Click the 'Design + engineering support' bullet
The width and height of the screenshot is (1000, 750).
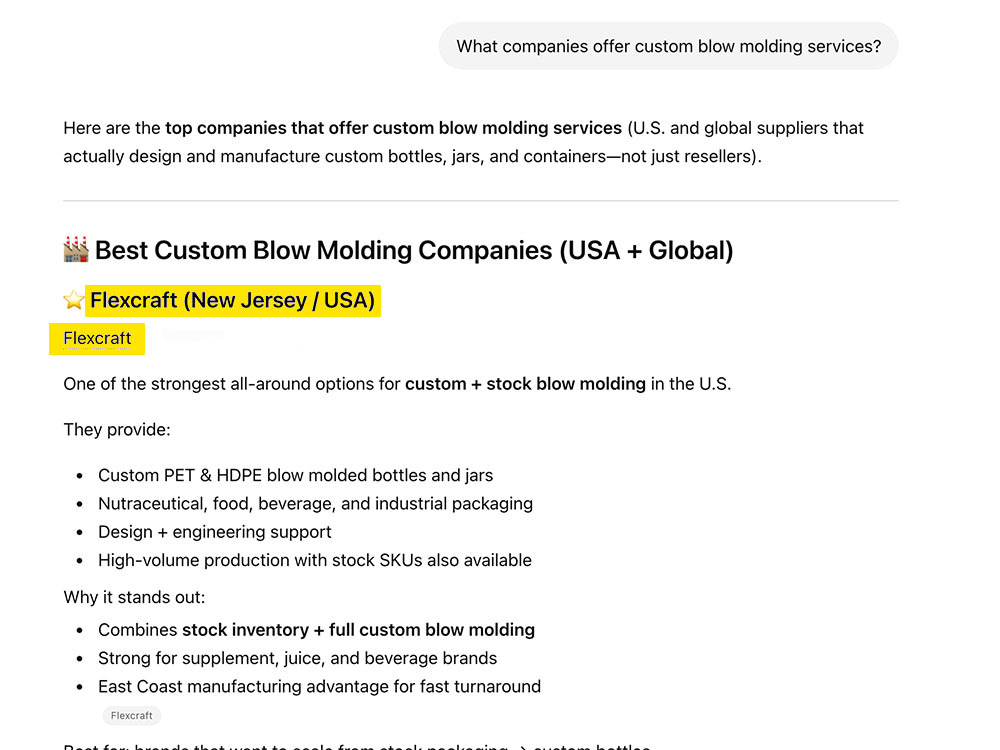click(214, 532)
